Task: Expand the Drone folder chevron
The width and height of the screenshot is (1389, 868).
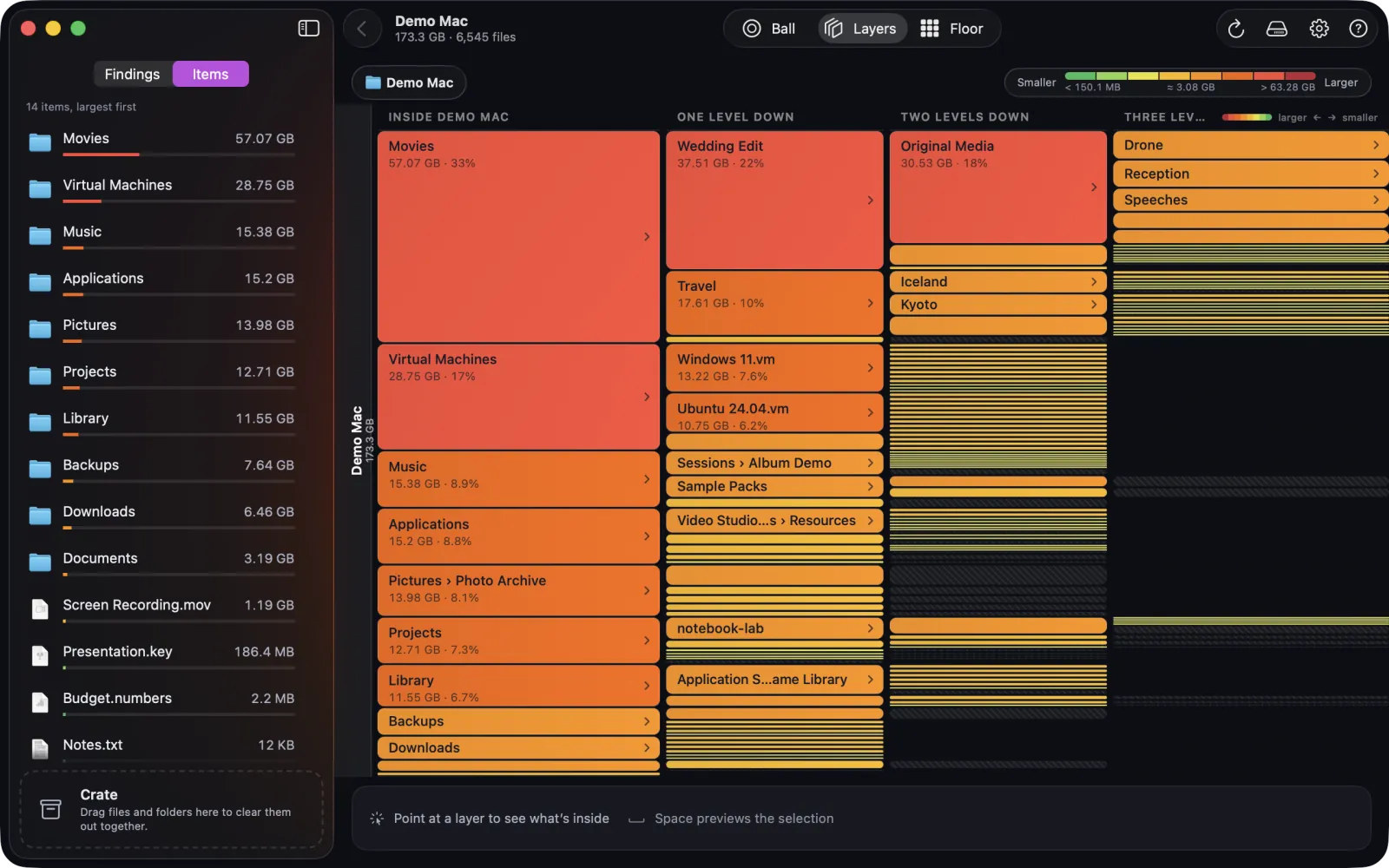Action: (1376, 145)
